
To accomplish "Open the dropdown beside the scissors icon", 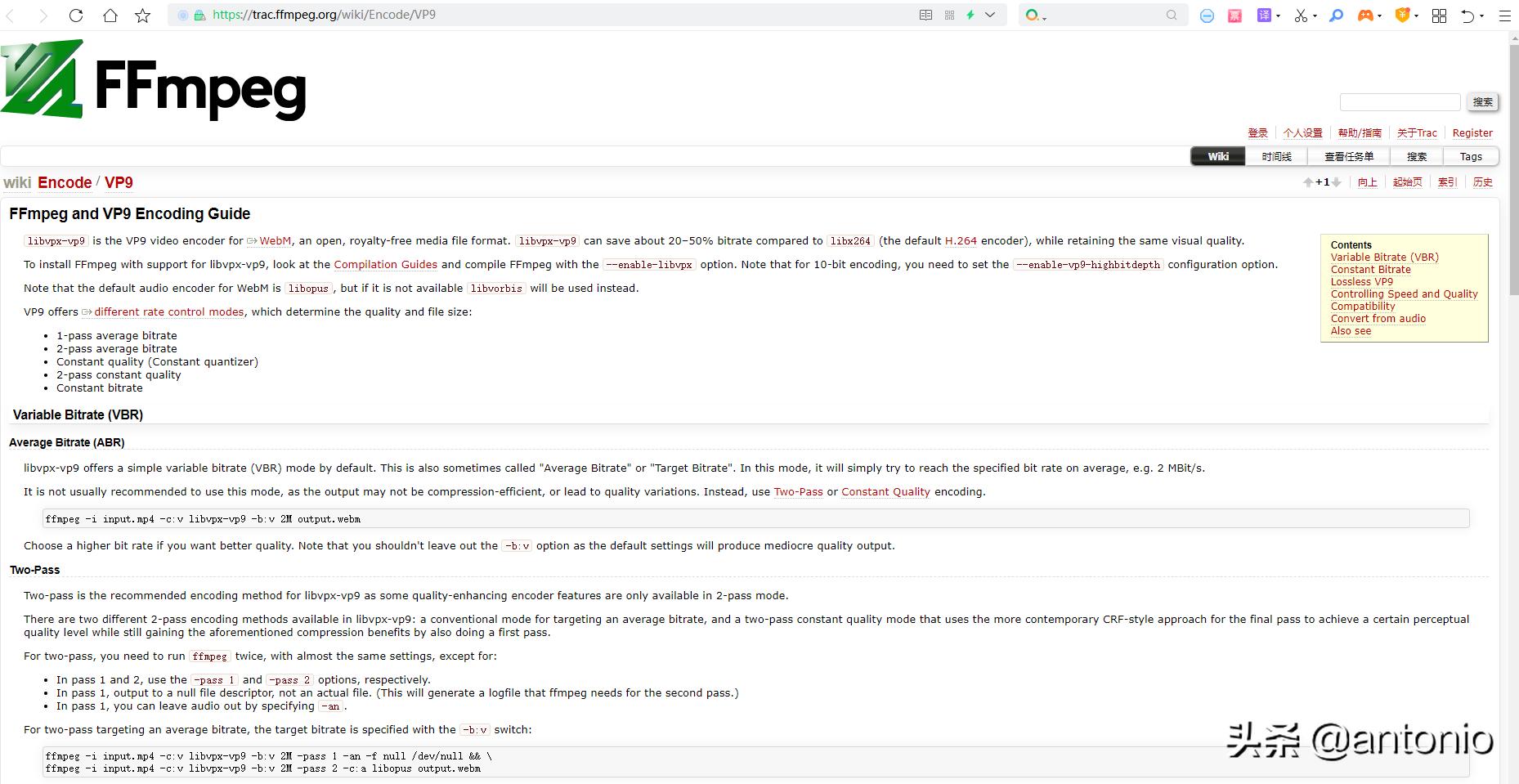I will (1315, 15).
